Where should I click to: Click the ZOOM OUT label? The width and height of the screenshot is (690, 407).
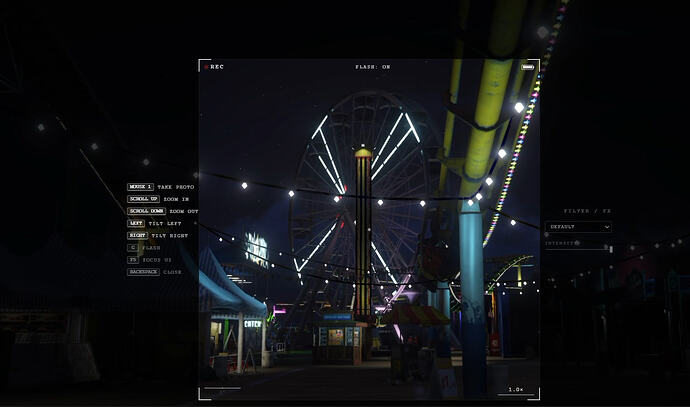click(184, 211)
